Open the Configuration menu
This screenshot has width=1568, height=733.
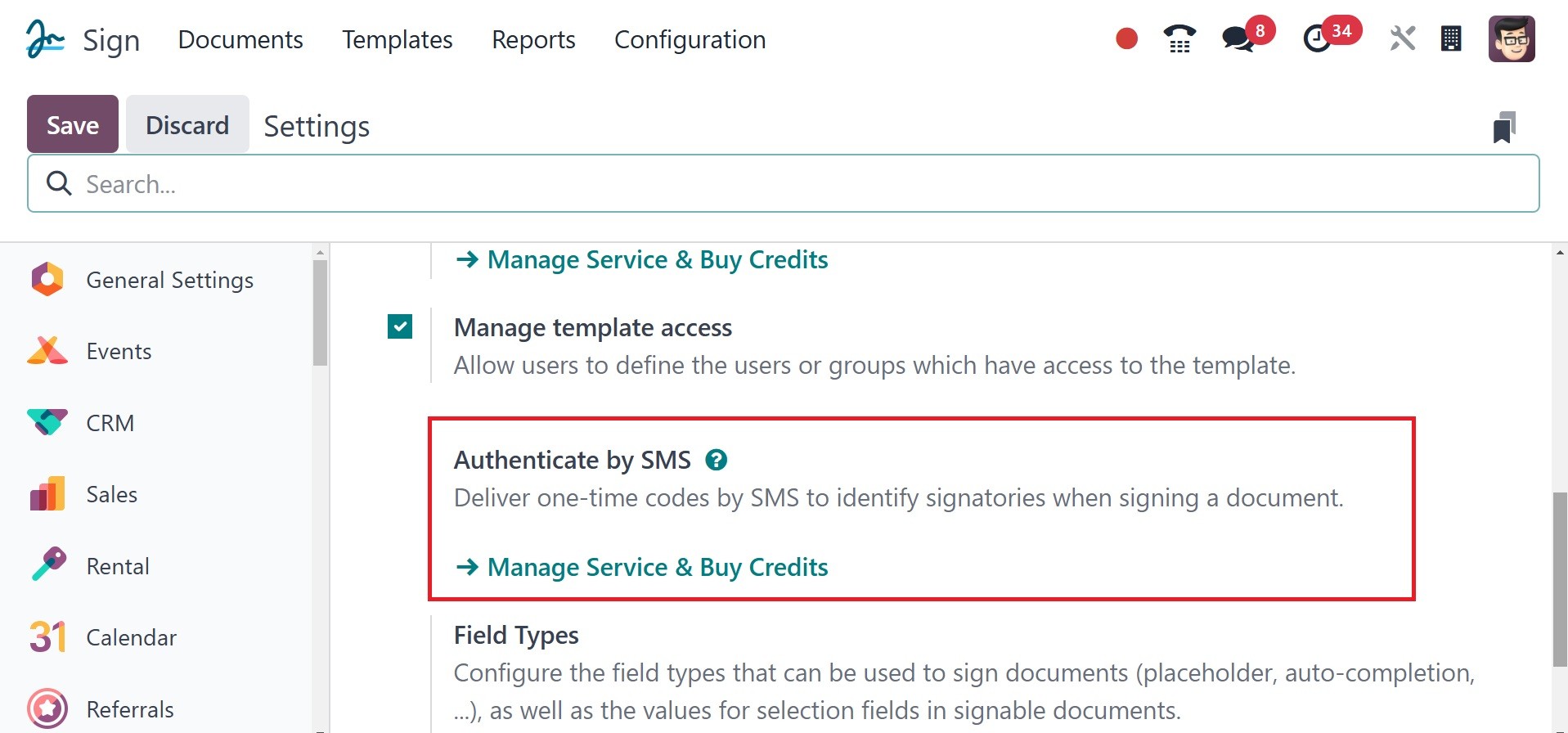pos(690,39)
